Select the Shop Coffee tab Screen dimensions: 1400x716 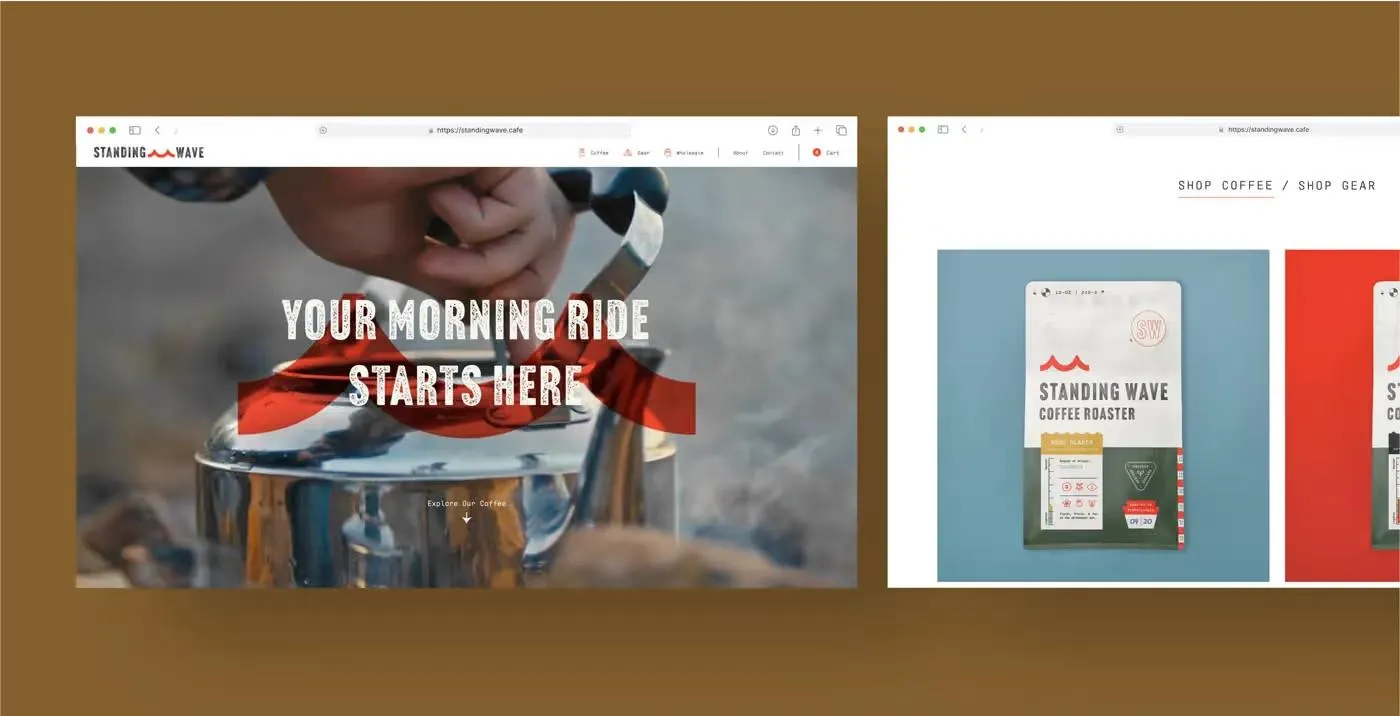click(x=1226, y=185)
